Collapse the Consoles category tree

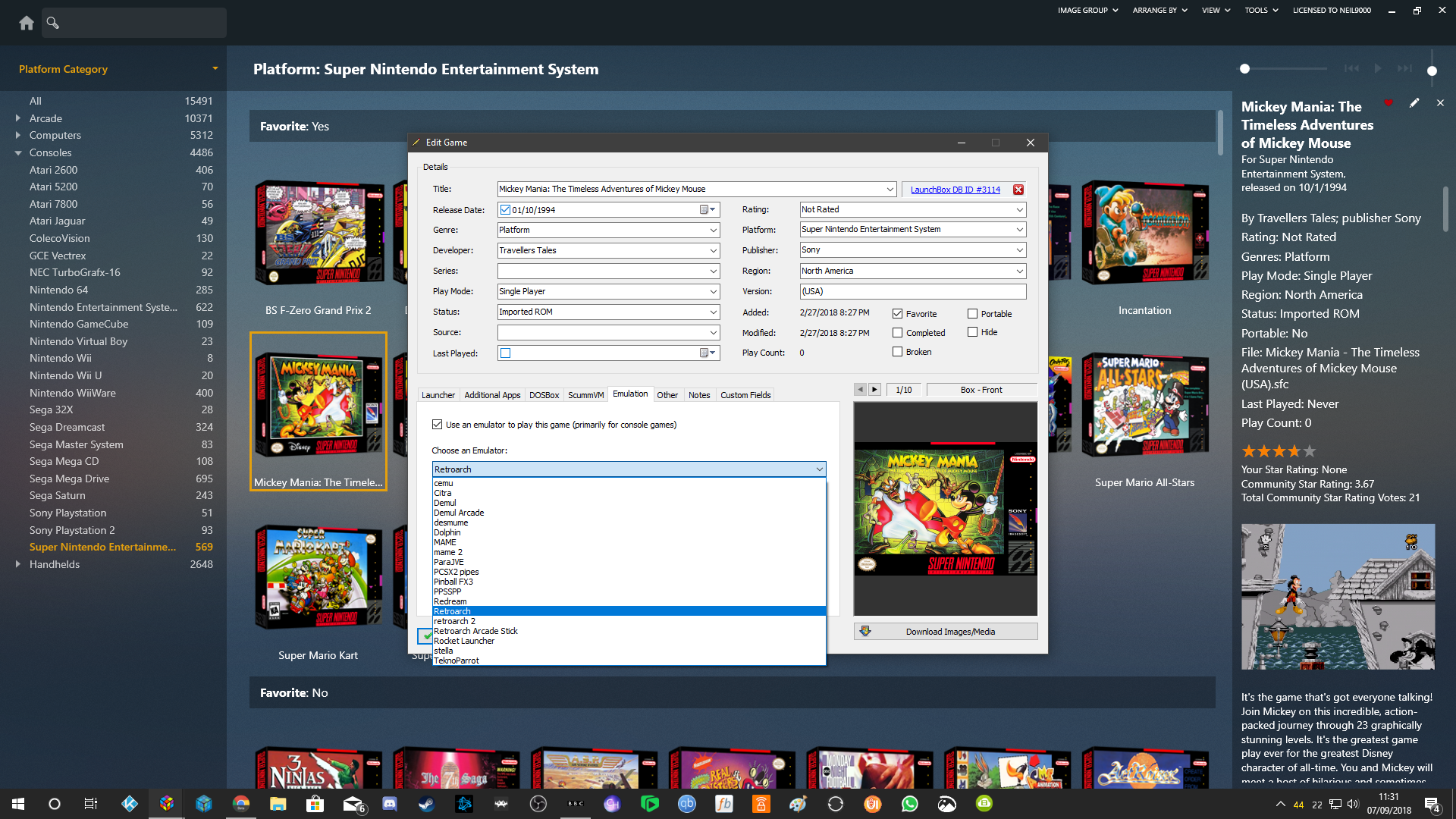(17, 152)
